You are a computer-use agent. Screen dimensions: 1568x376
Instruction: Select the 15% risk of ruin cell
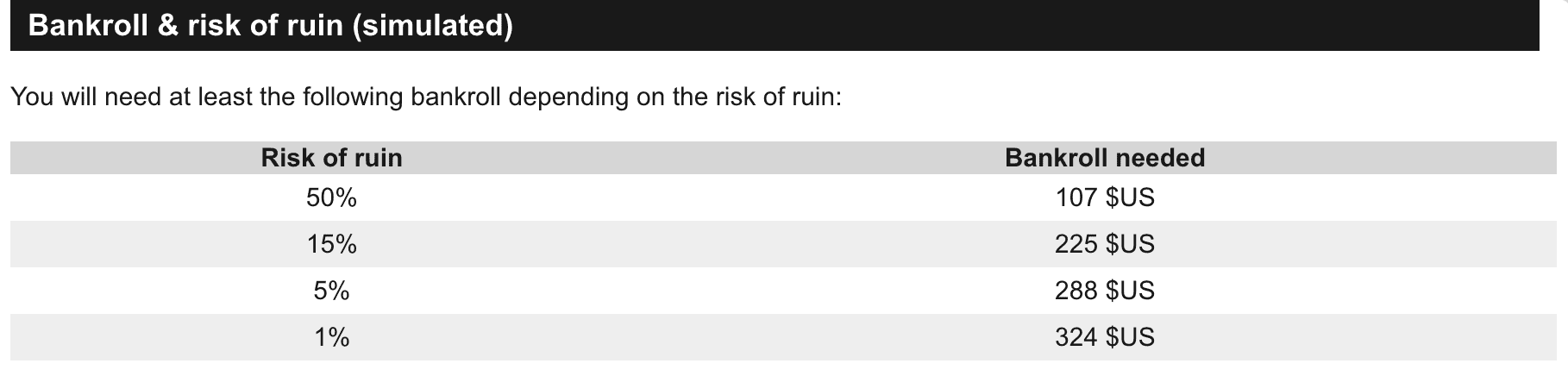pyautogui.click(x=331, y=245)
